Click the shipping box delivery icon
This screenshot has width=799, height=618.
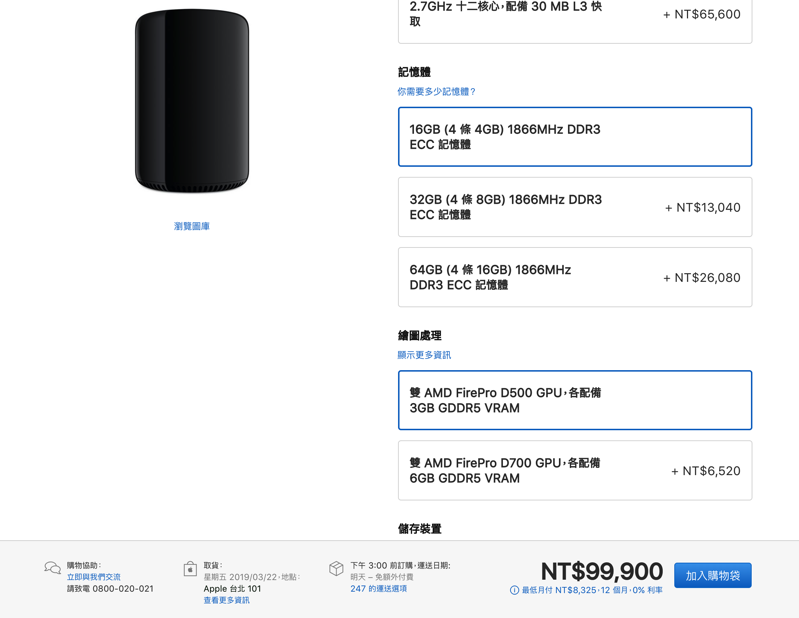click(x=336, y=568)
